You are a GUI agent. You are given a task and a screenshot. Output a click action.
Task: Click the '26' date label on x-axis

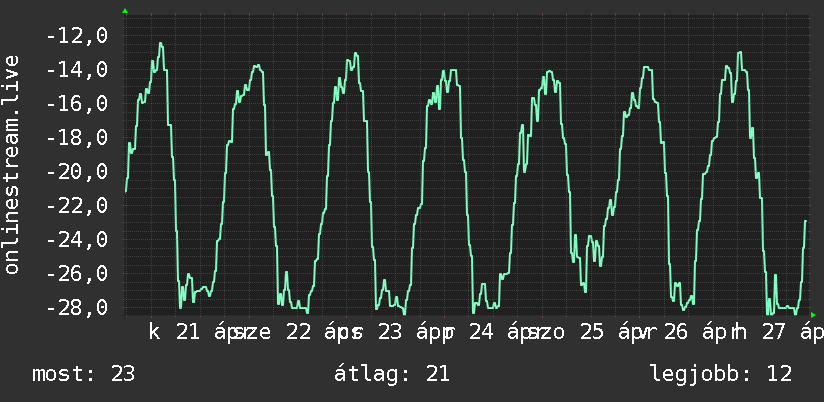[x=676, y=332]
